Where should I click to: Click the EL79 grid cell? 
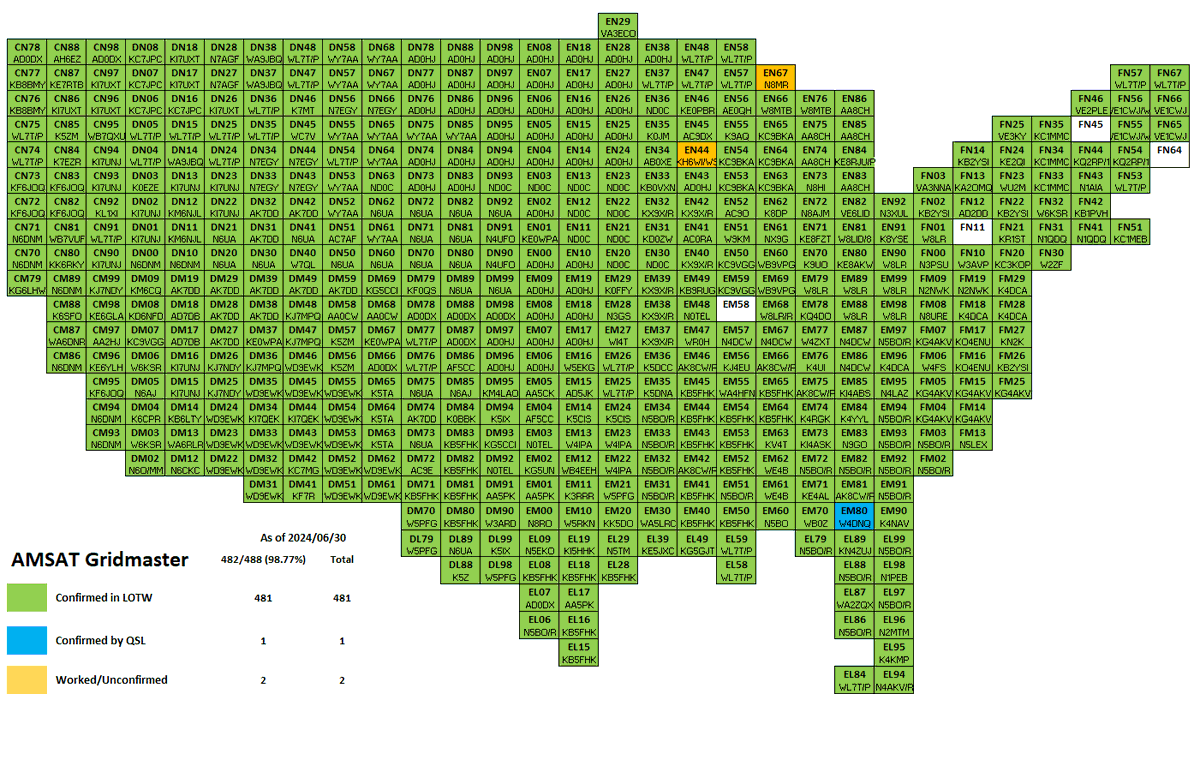[815, 542]
